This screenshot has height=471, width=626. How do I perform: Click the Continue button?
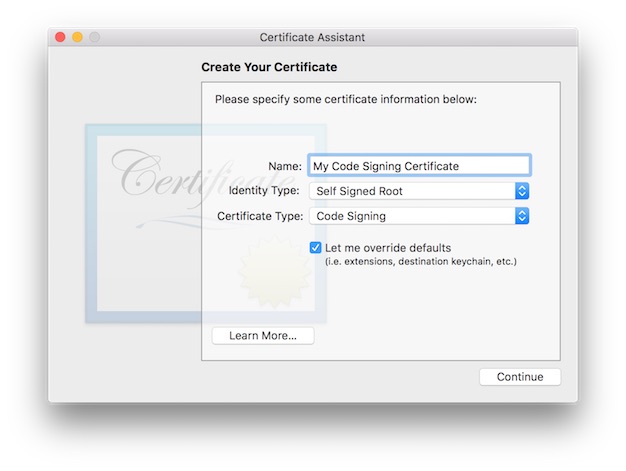coord(520,377)
